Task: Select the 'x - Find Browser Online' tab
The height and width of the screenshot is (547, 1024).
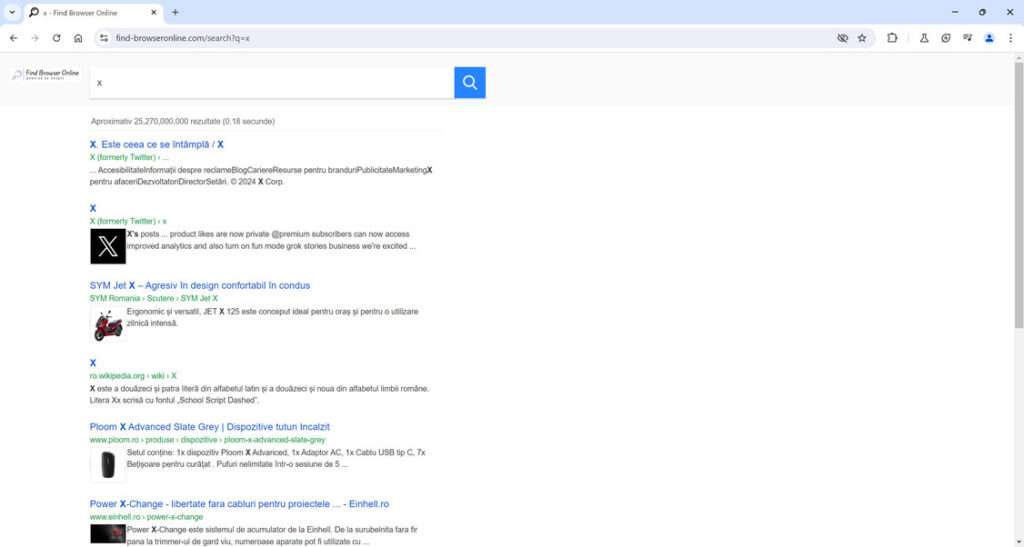Action: click(x=93, y=12)
